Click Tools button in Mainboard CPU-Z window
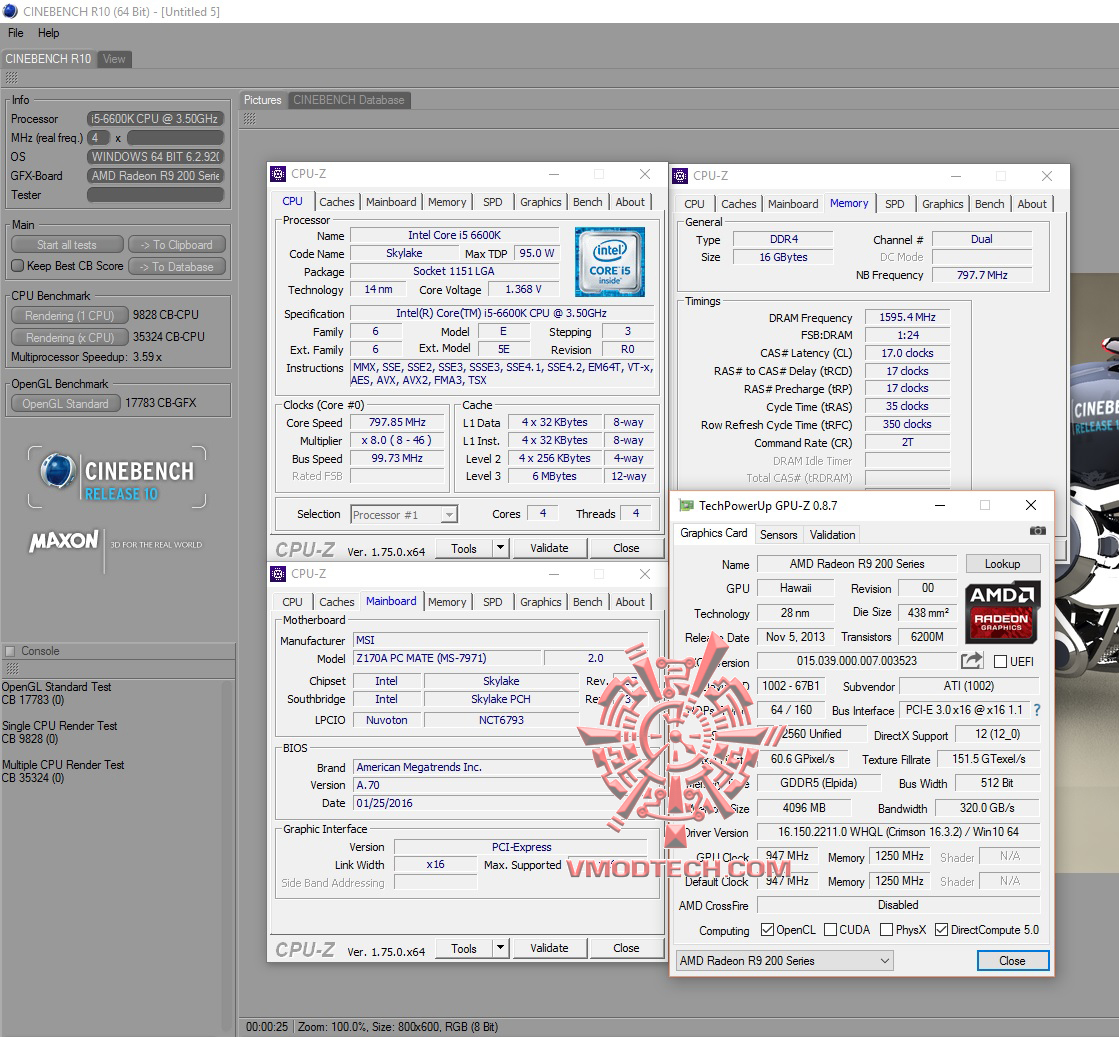Image resolution: width=1119 pixels, height=1037 pixels. (x=463, y=948)
